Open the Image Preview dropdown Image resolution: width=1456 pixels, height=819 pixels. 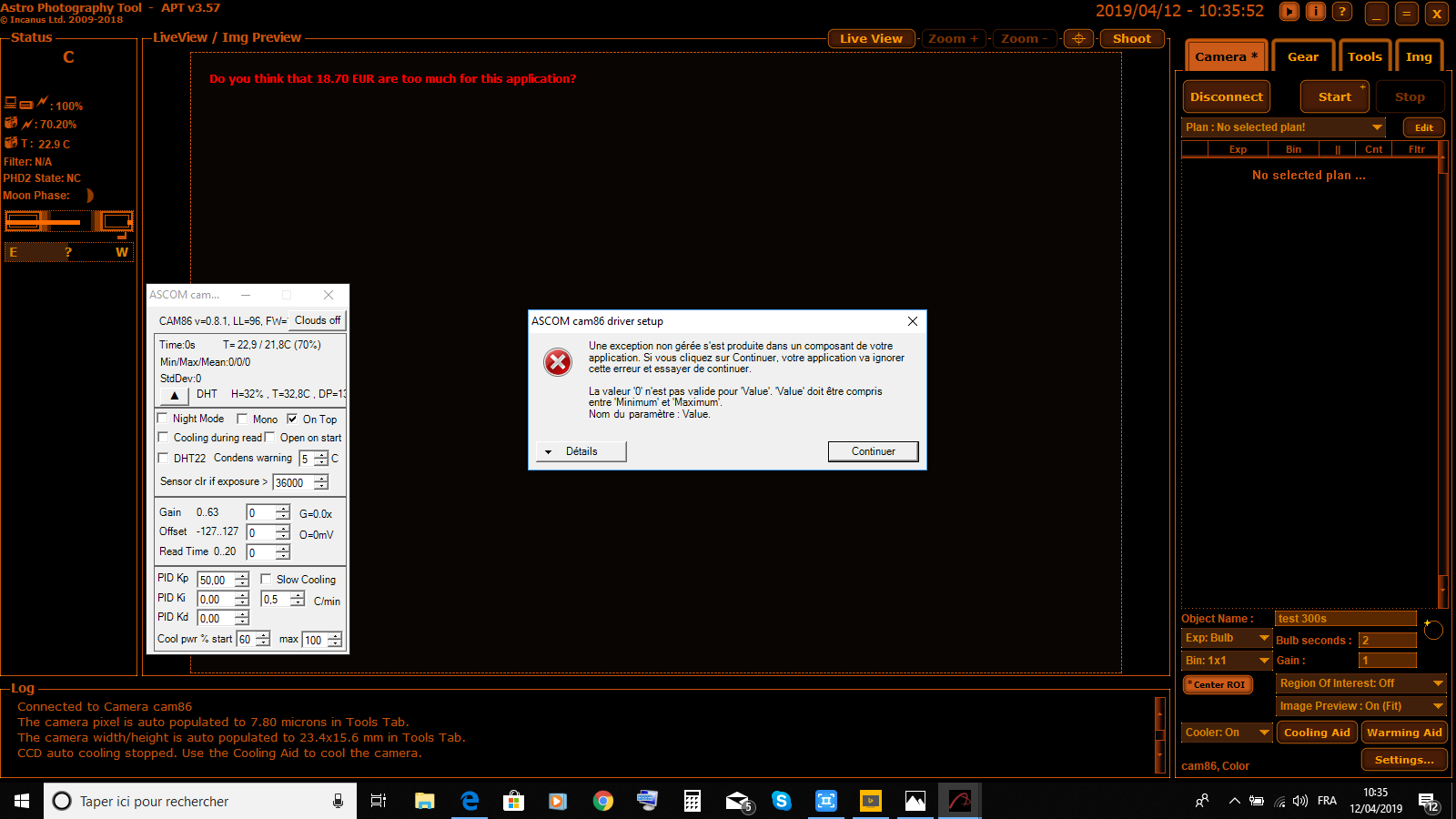[1361, 706]
